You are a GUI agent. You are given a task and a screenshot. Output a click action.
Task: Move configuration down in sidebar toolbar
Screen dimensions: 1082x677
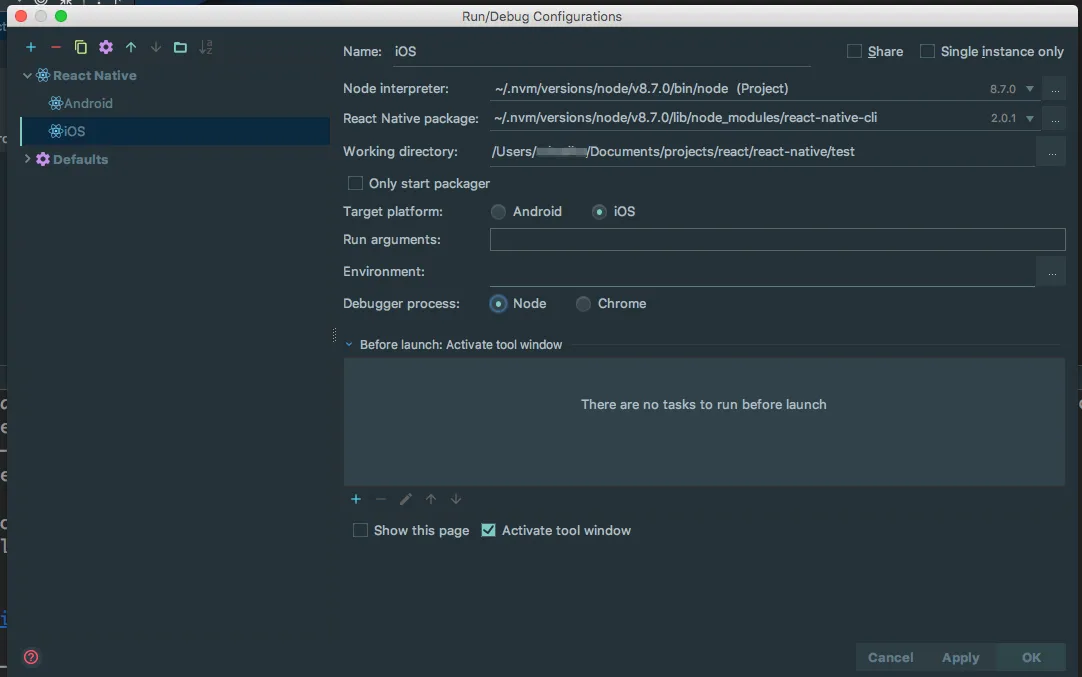click(156, 47)
